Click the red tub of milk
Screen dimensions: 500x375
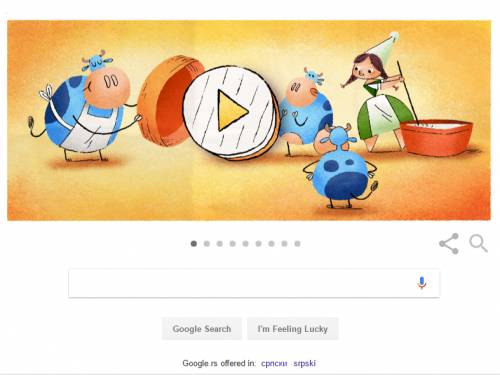[436, 137]
